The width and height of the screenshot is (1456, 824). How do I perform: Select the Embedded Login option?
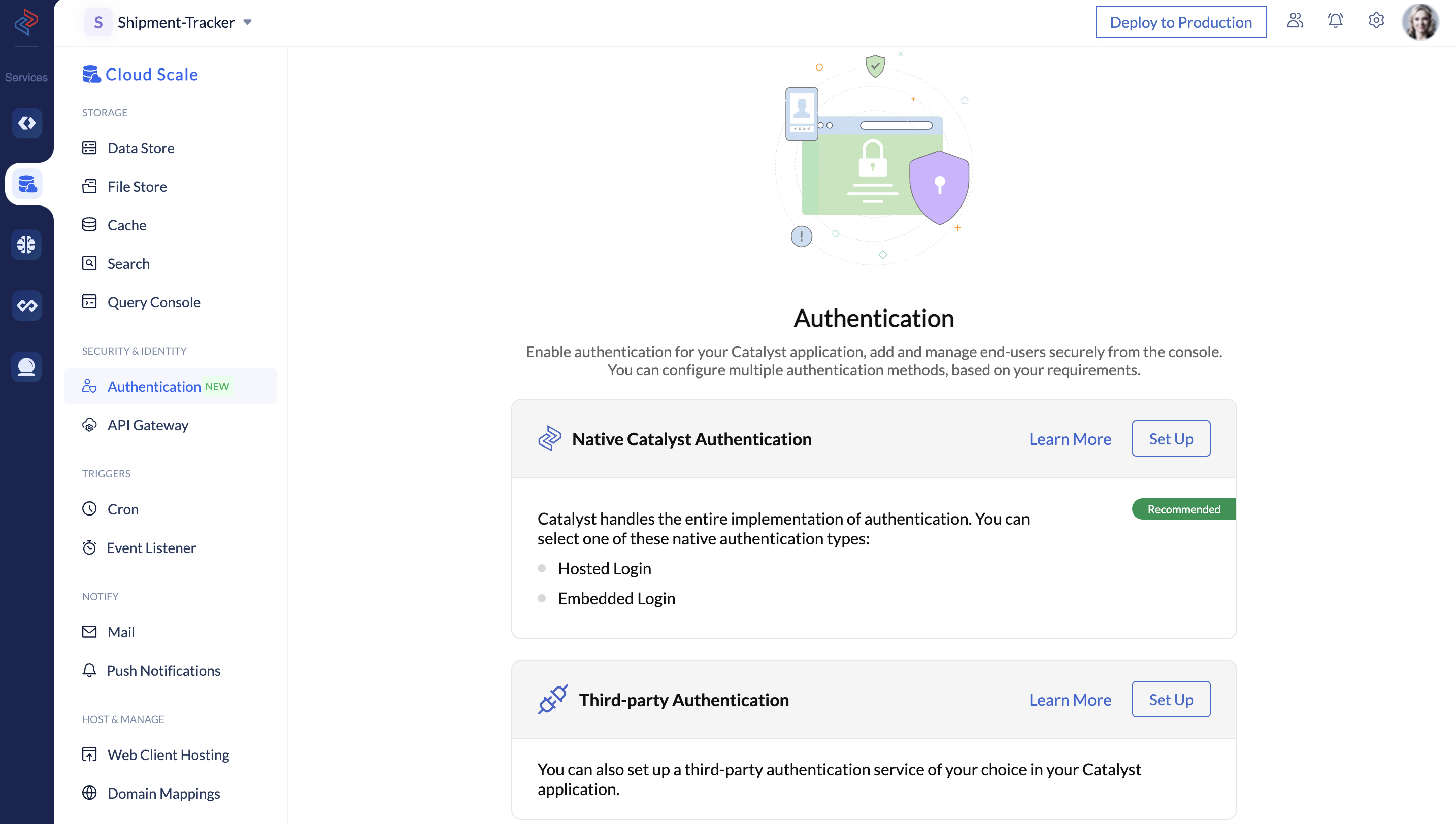point(616,598)
